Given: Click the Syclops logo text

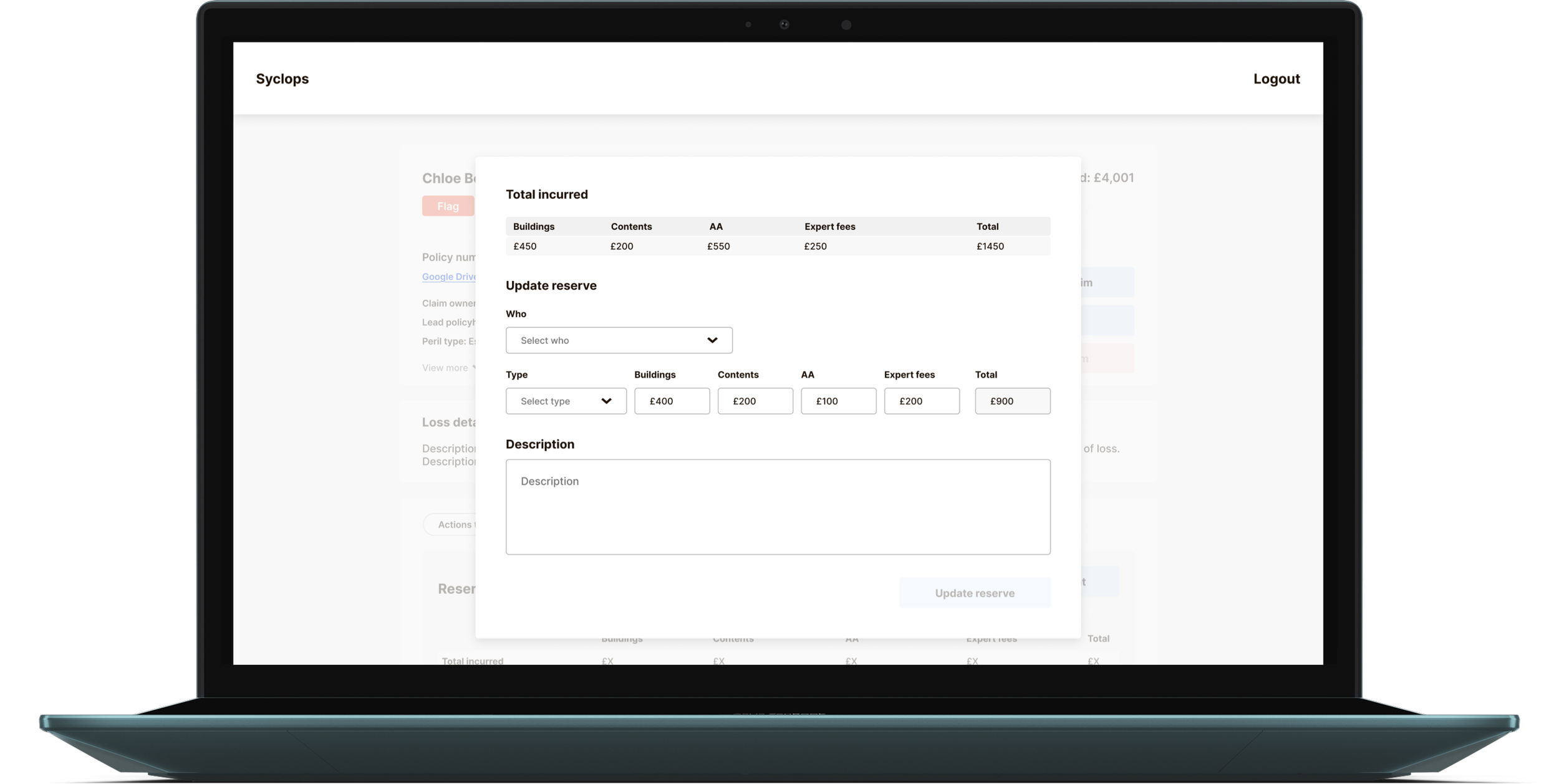Looking at the screenshot, I should 282,79.
